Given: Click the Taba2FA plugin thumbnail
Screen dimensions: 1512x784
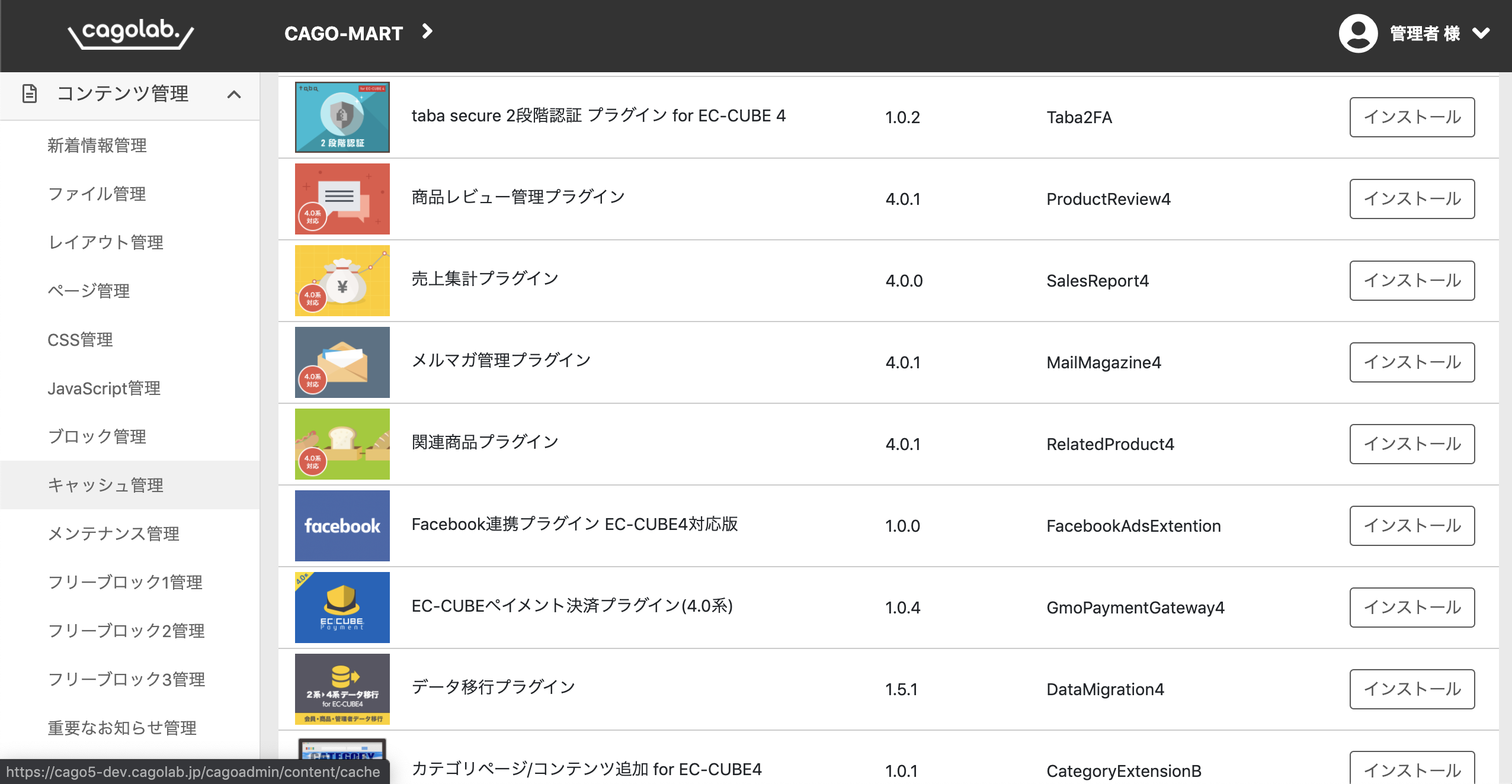Looking at the screenshot, I should click(x=342, y=117).
